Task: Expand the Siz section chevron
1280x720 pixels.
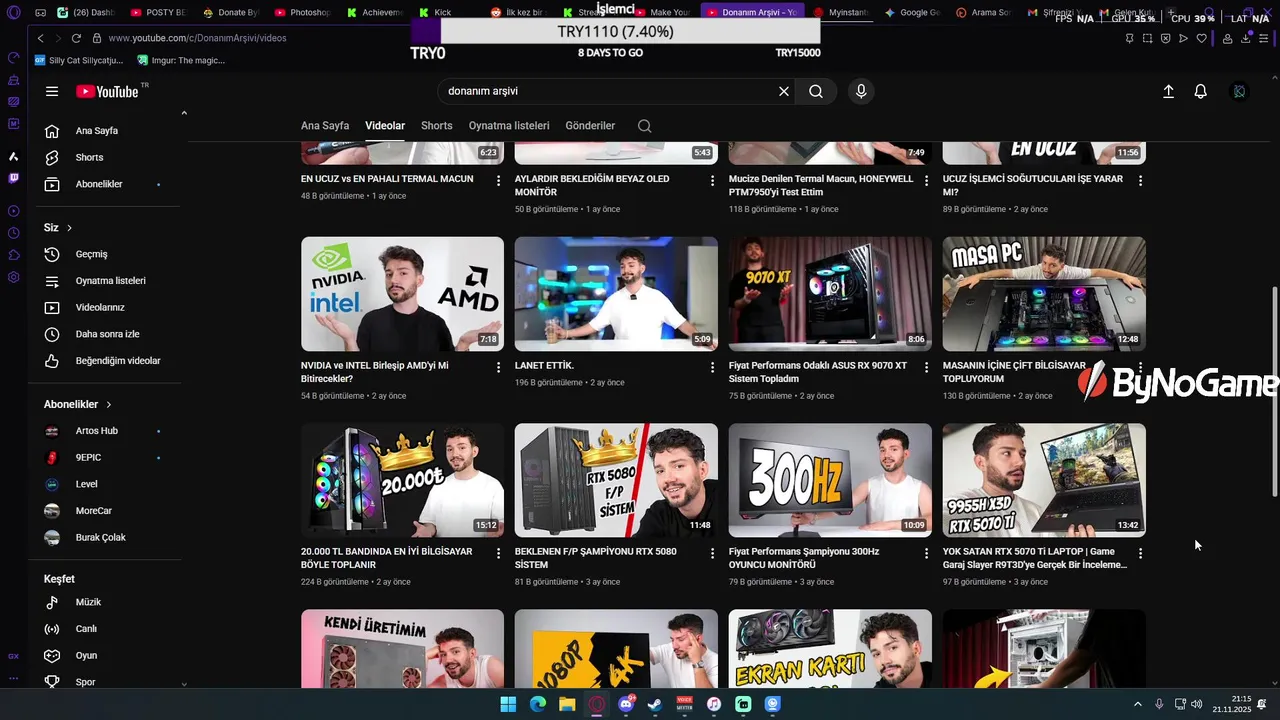Action: click(x=69, y=228)
